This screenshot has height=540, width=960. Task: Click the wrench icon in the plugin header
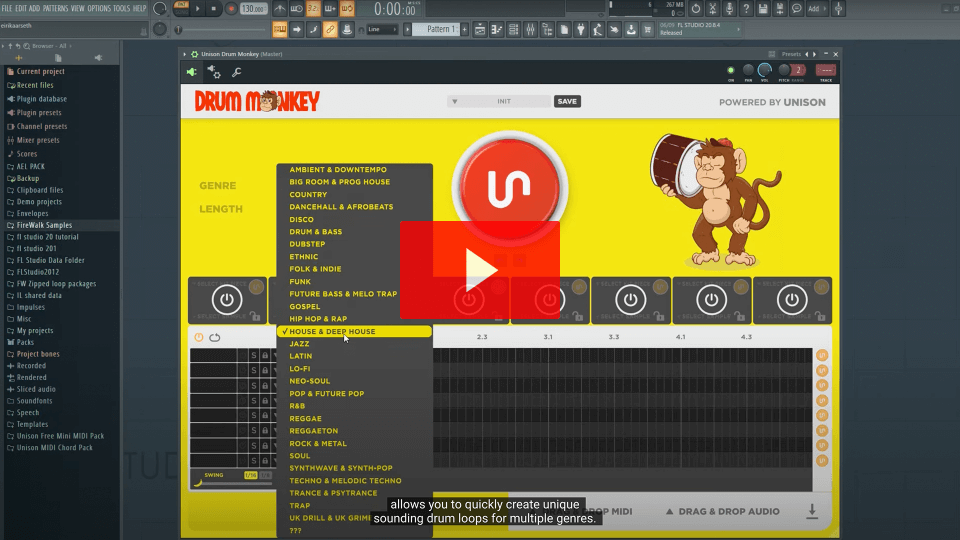coord(236,72)
